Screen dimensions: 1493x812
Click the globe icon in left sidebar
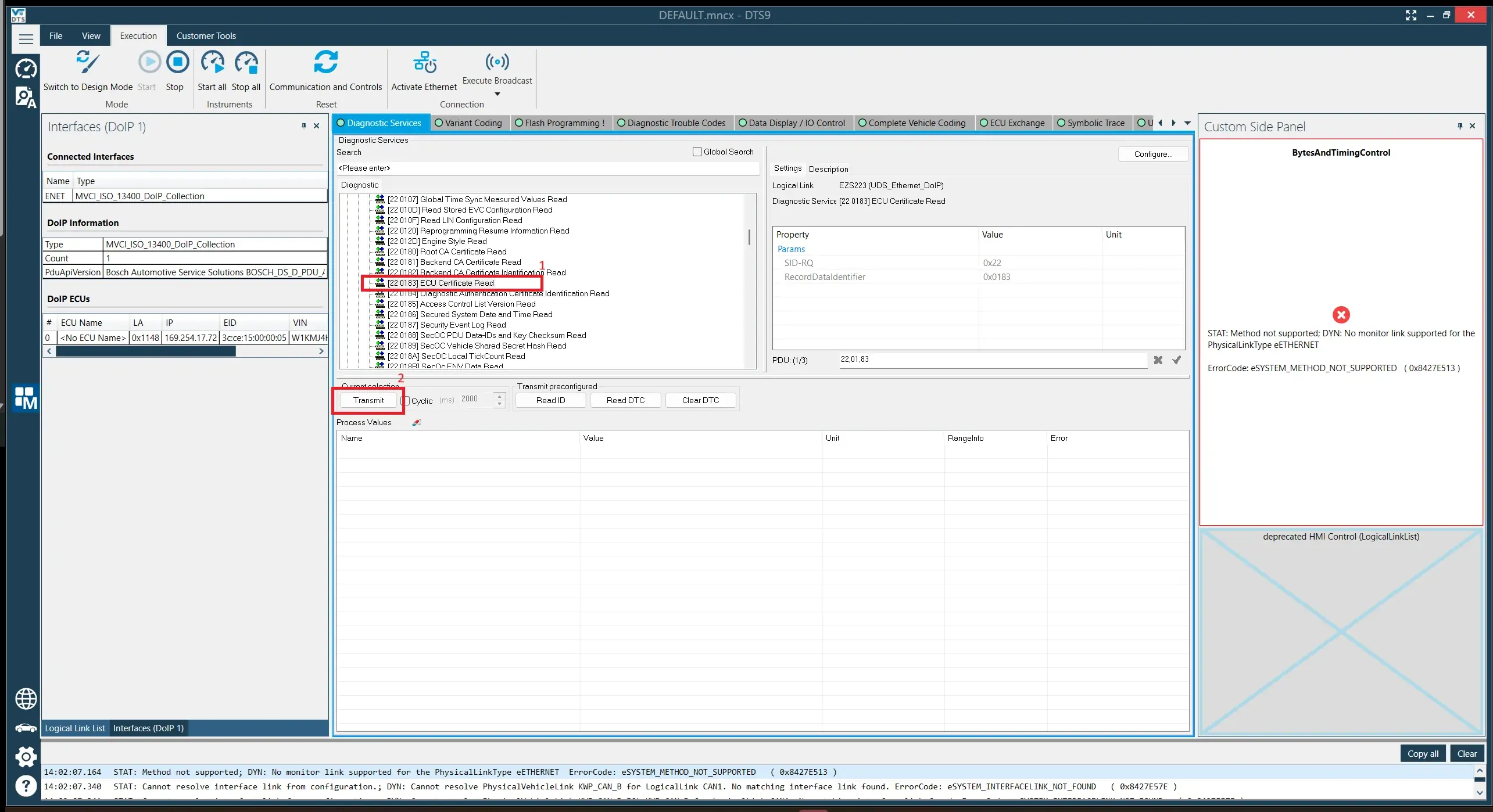pos(26,699)
